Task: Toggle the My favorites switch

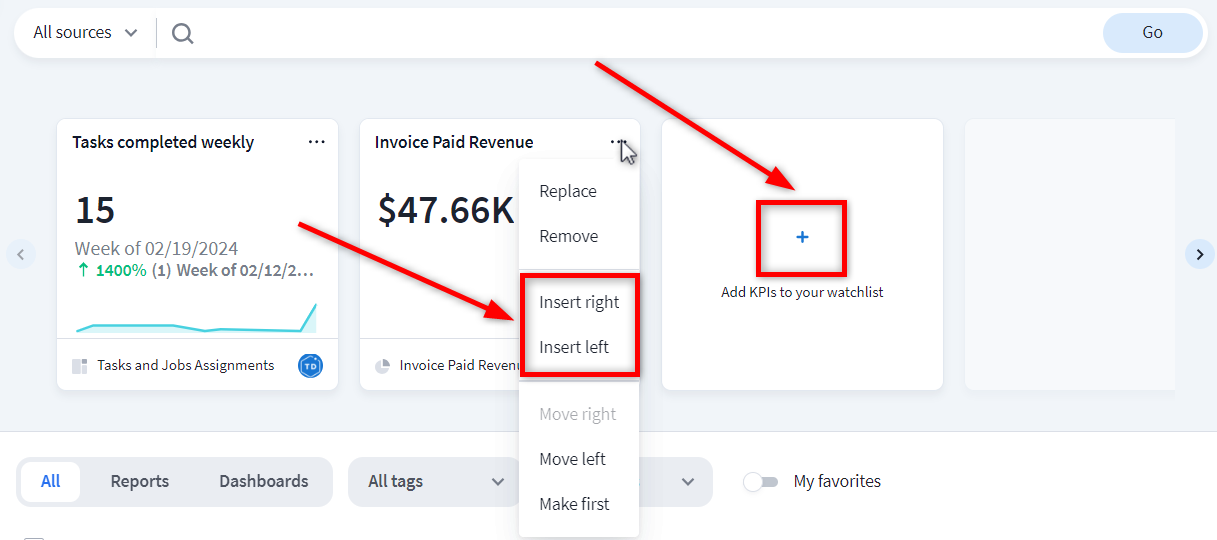Action: tap(760, 482)
